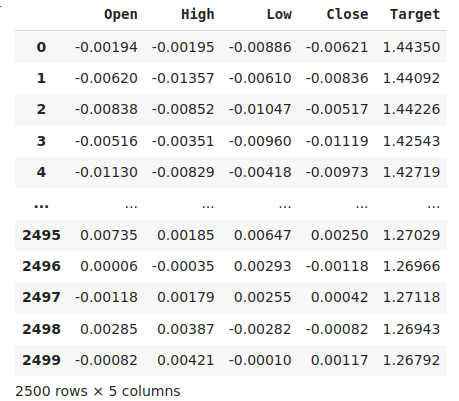Click Low value 0.00255
This screenshot has height=401, width=459.
(x=263, y=297)
